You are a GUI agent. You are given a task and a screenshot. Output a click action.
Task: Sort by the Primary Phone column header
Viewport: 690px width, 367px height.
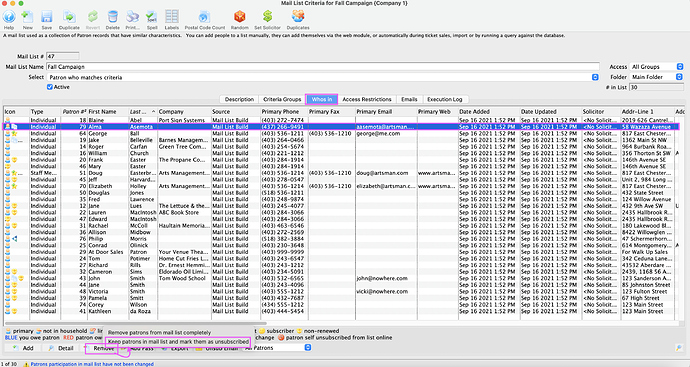pyautogui.click(x=283, y=112)
